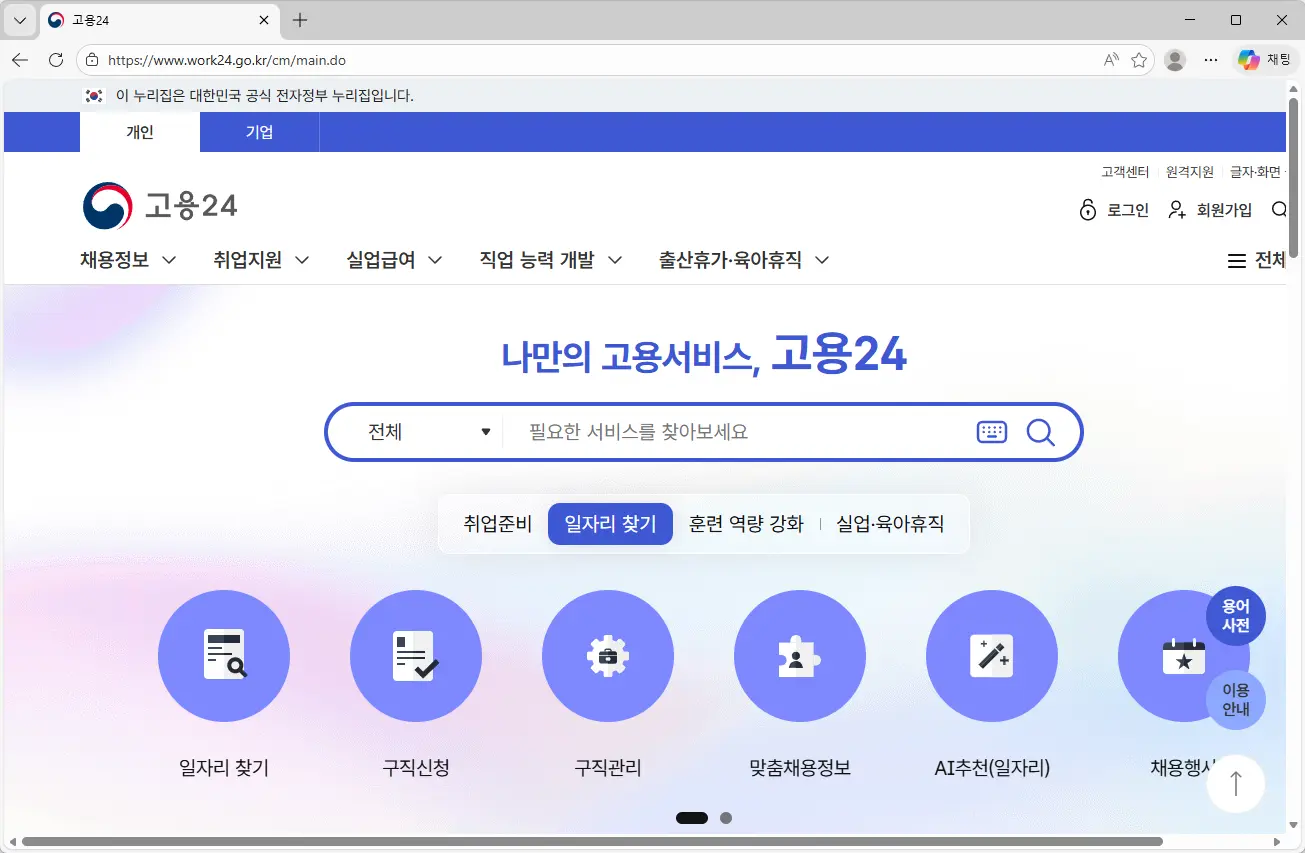Click the magnifier search icon in search bar
Viewport: 1305px width, 853px height.
click(1041, 432)
